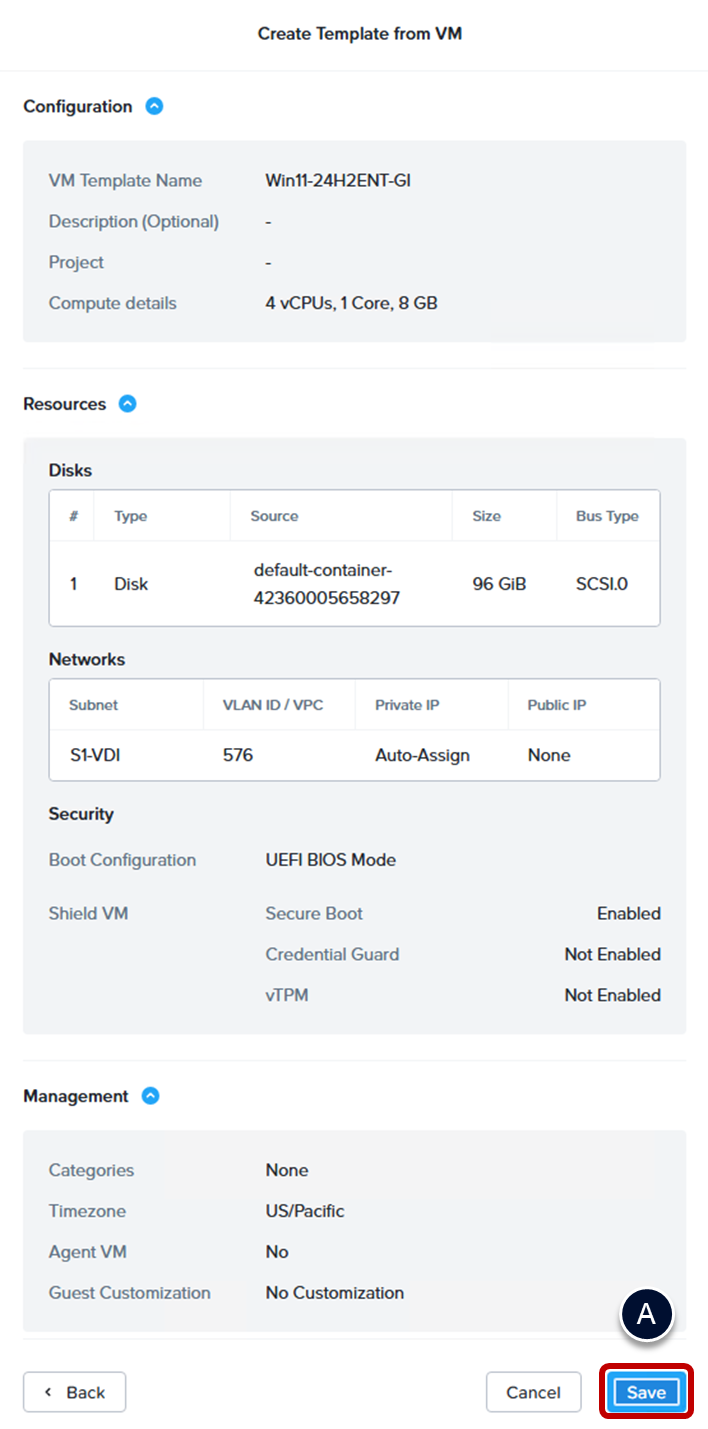This screenshot has height=1429, width=708.
Task: Click the Win11-24H2ENT-GI template name
Action: click(338, 181)
